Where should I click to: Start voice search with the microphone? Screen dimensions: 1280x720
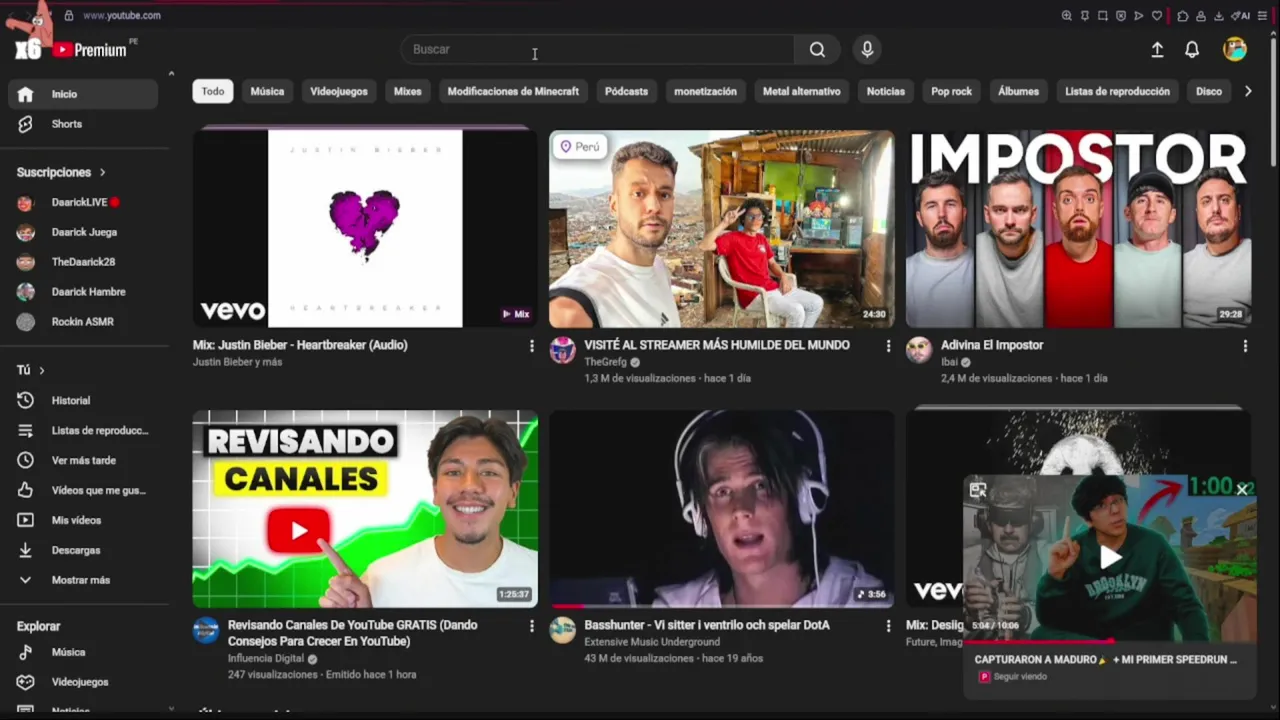tap(867, 49)
